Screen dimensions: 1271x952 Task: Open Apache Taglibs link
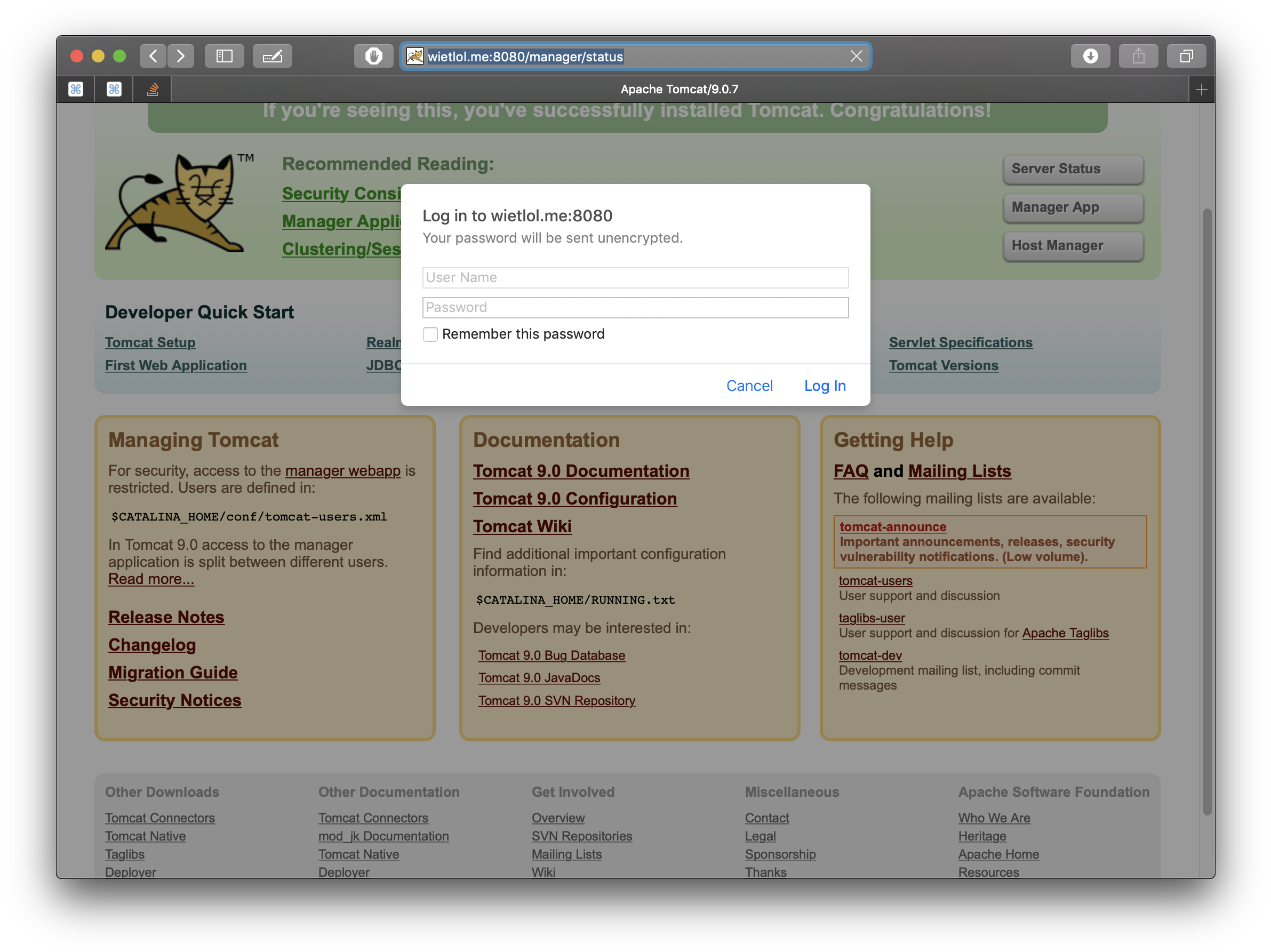tap(1065, 633)
